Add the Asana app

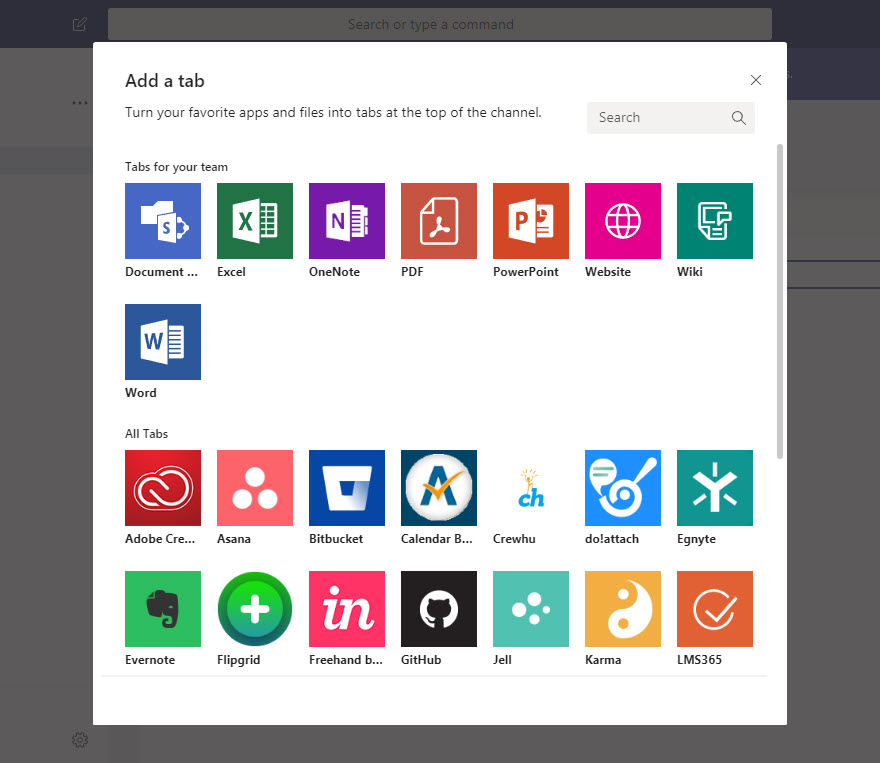[254, 488]
